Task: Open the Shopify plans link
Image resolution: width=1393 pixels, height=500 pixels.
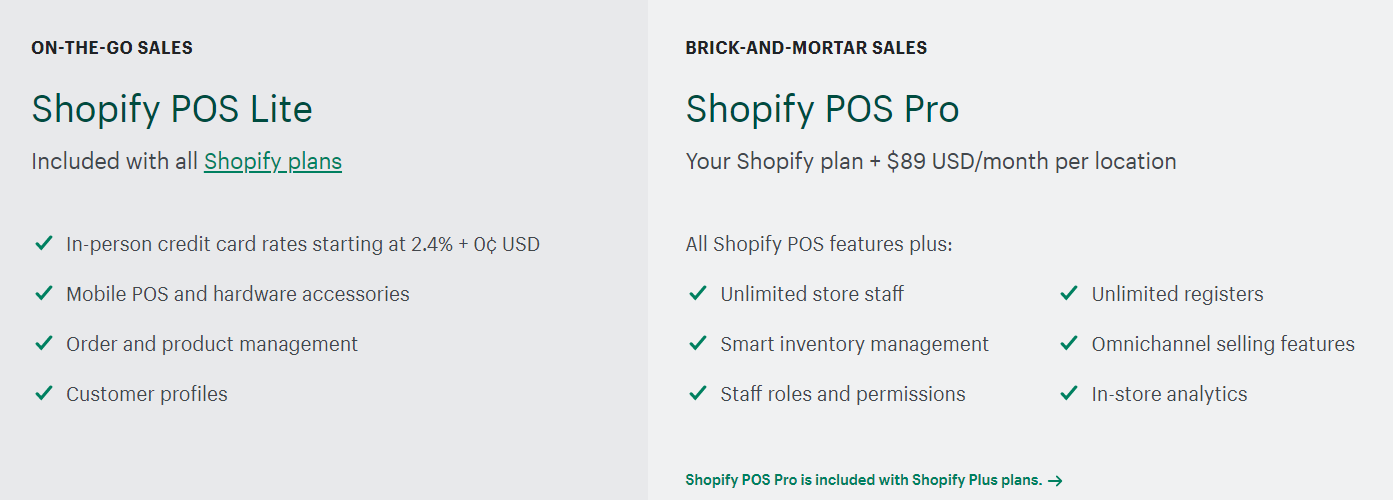Action: pyautogui.click(x=273, y=161)
